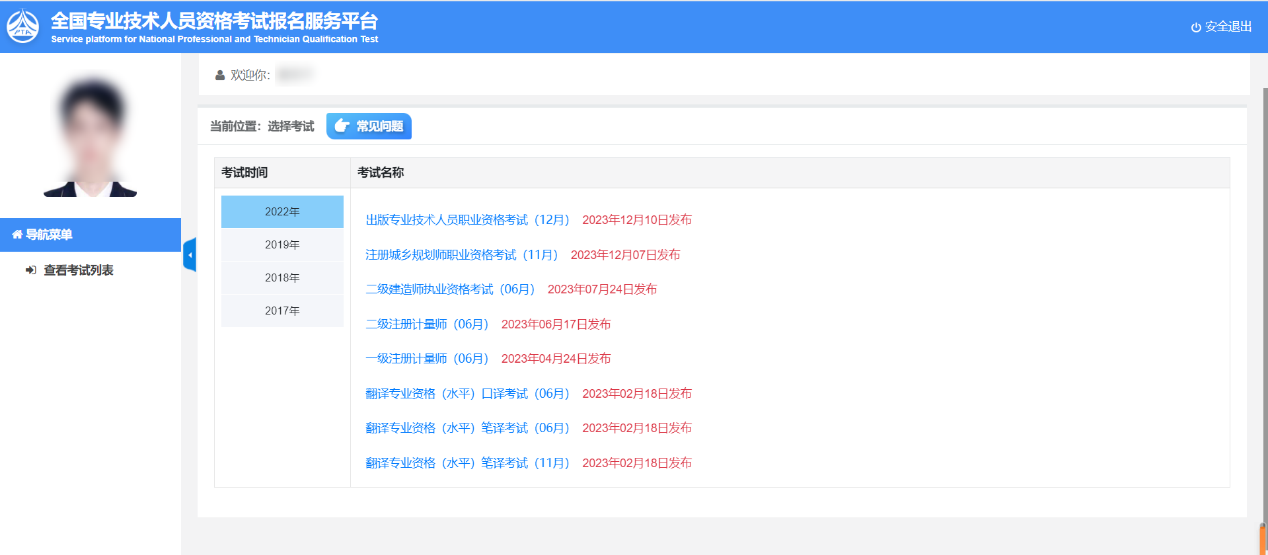Select the 2022年 exam year tab
1268x555 pixels.
[x=282, y=212]
